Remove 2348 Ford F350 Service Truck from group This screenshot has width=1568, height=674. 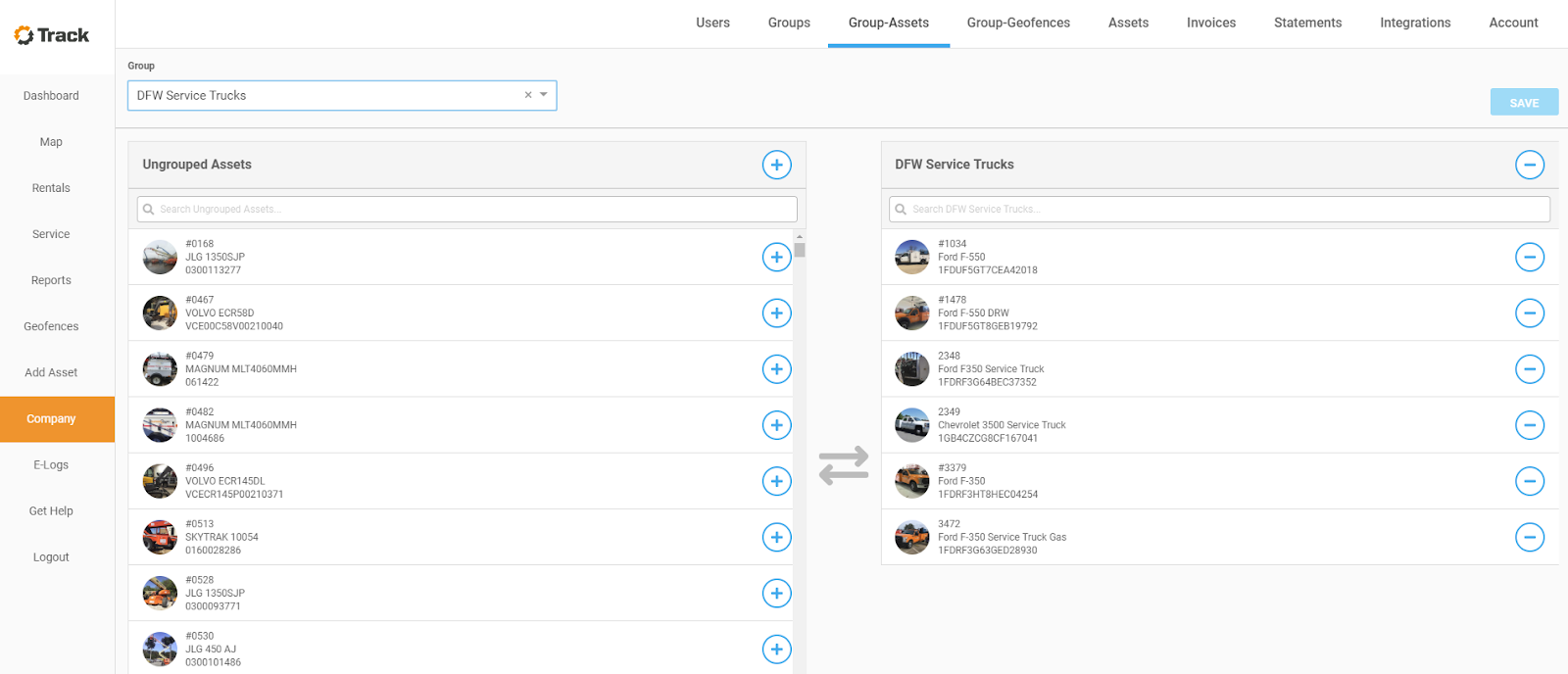[x=1529, y=368]
